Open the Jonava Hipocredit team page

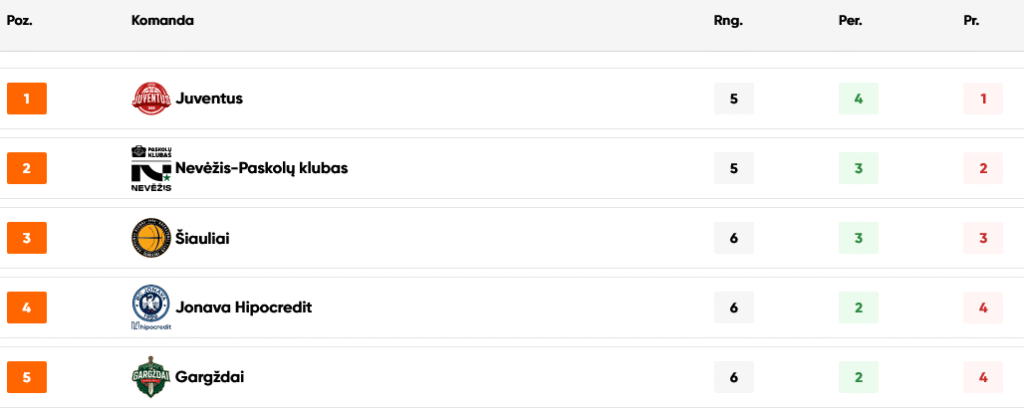244,307
